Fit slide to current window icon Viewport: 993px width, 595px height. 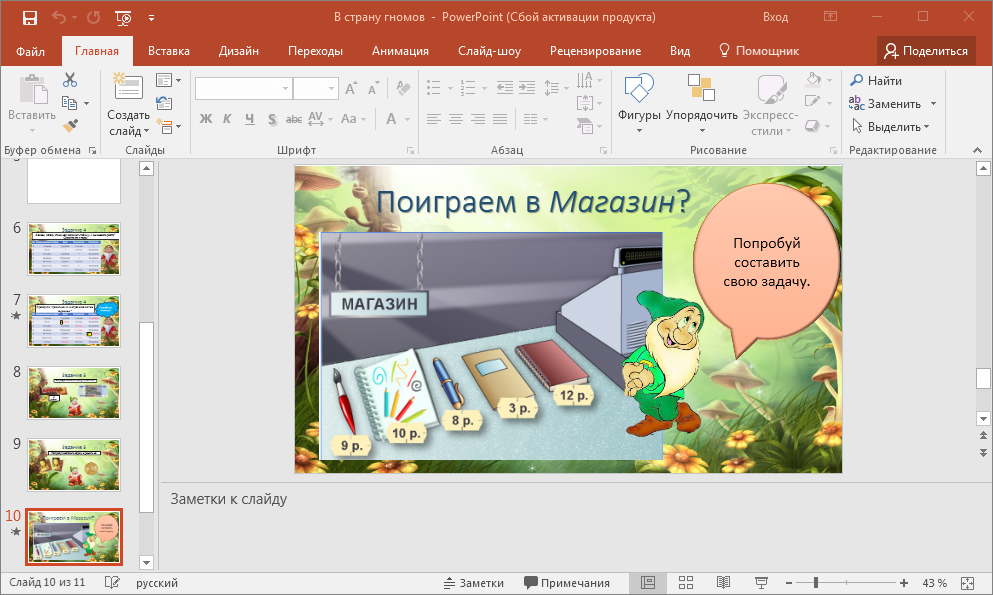coord(968,583)
